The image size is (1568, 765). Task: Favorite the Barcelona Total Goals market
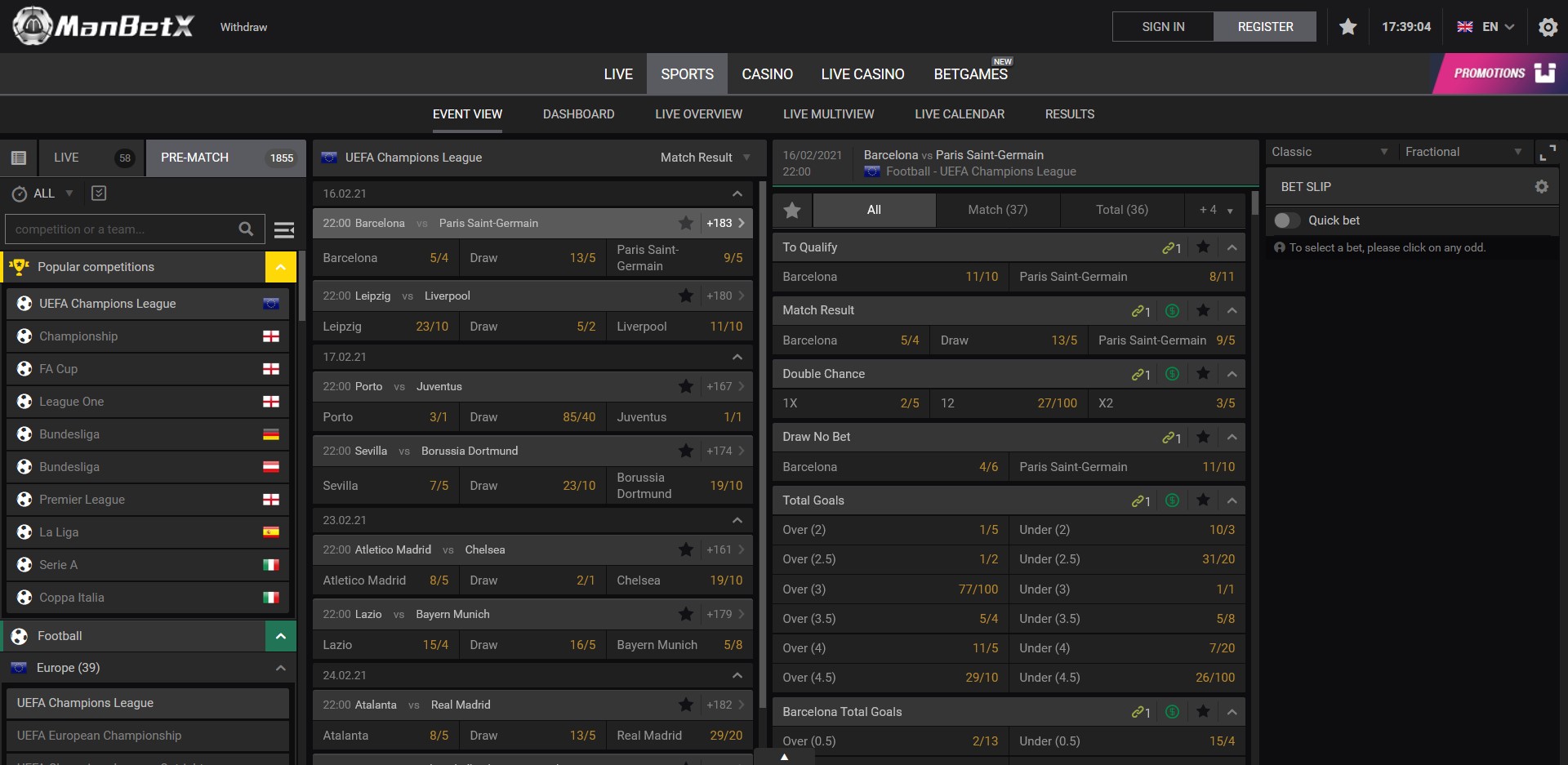tap(1203, 711)
